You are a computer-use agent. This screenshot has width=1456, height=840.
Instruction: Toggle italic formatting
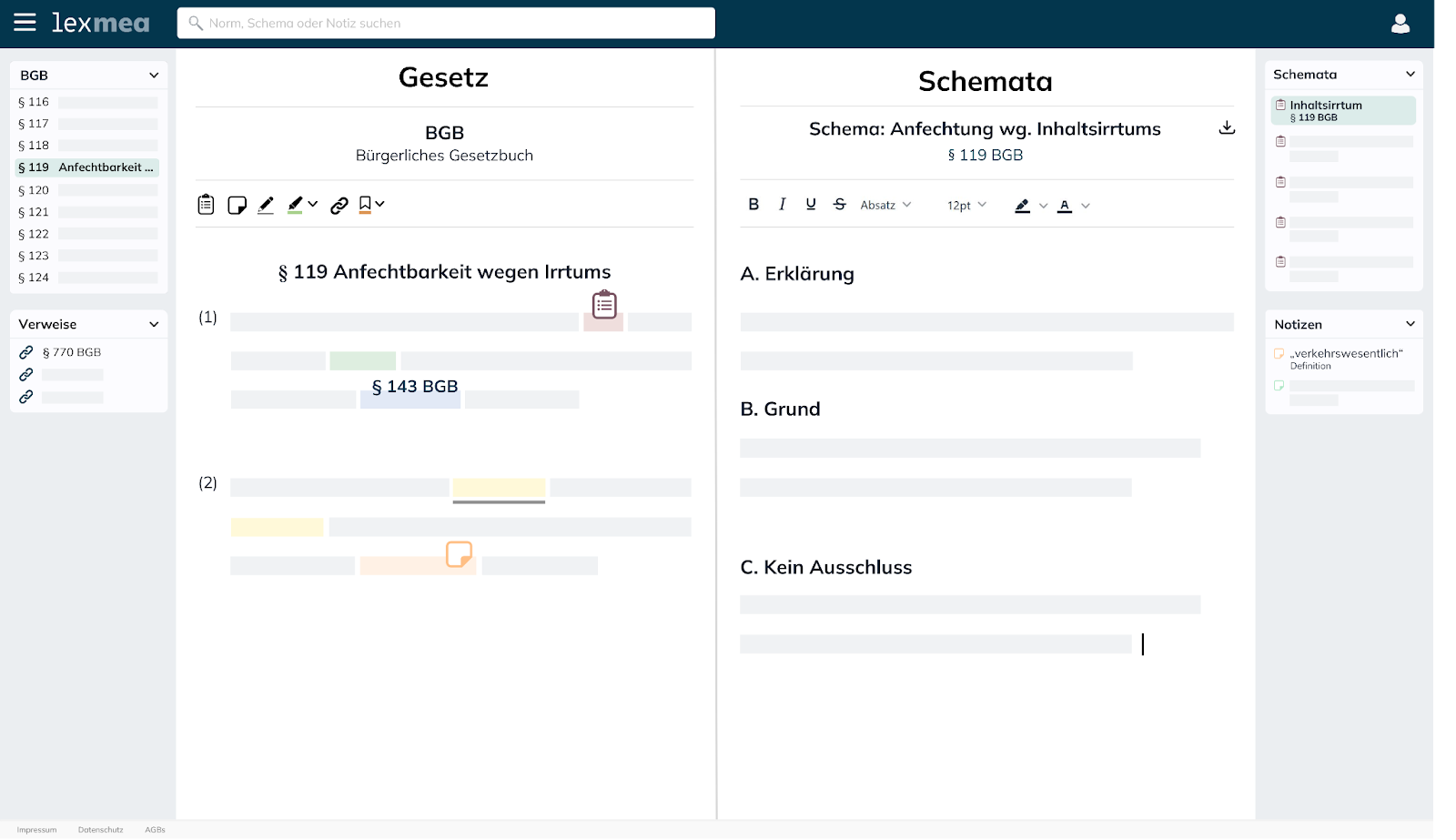[782, 205]
